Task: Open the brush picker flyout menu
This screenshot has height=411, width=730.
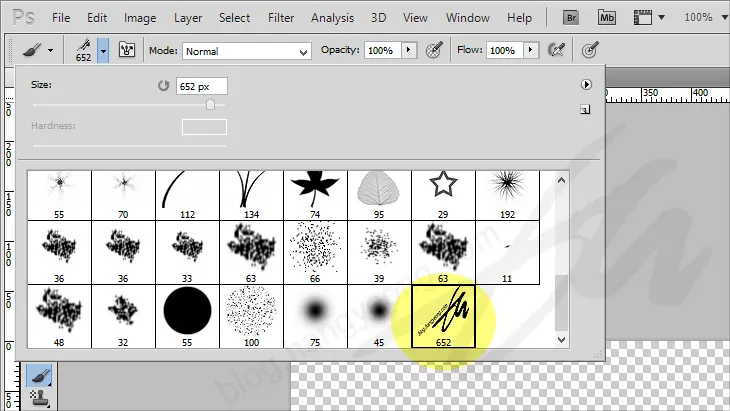Action: [x=587, y=85]
